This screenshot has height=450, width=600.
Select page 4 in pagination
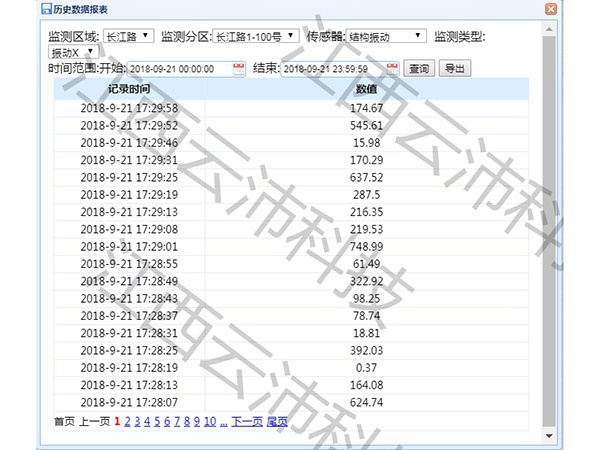(147, 422)
